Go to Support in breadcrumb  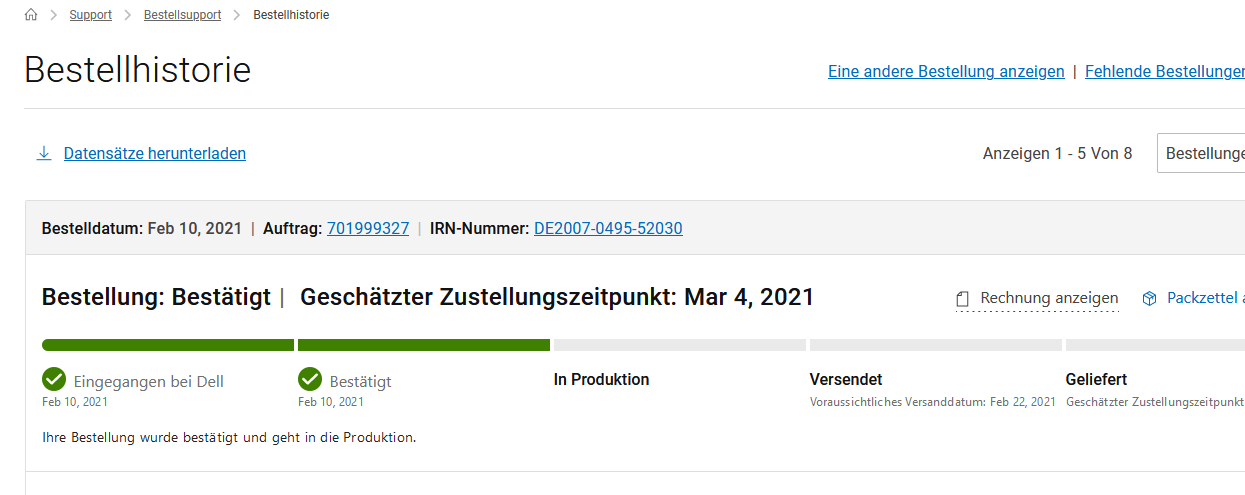coord(90,15)
